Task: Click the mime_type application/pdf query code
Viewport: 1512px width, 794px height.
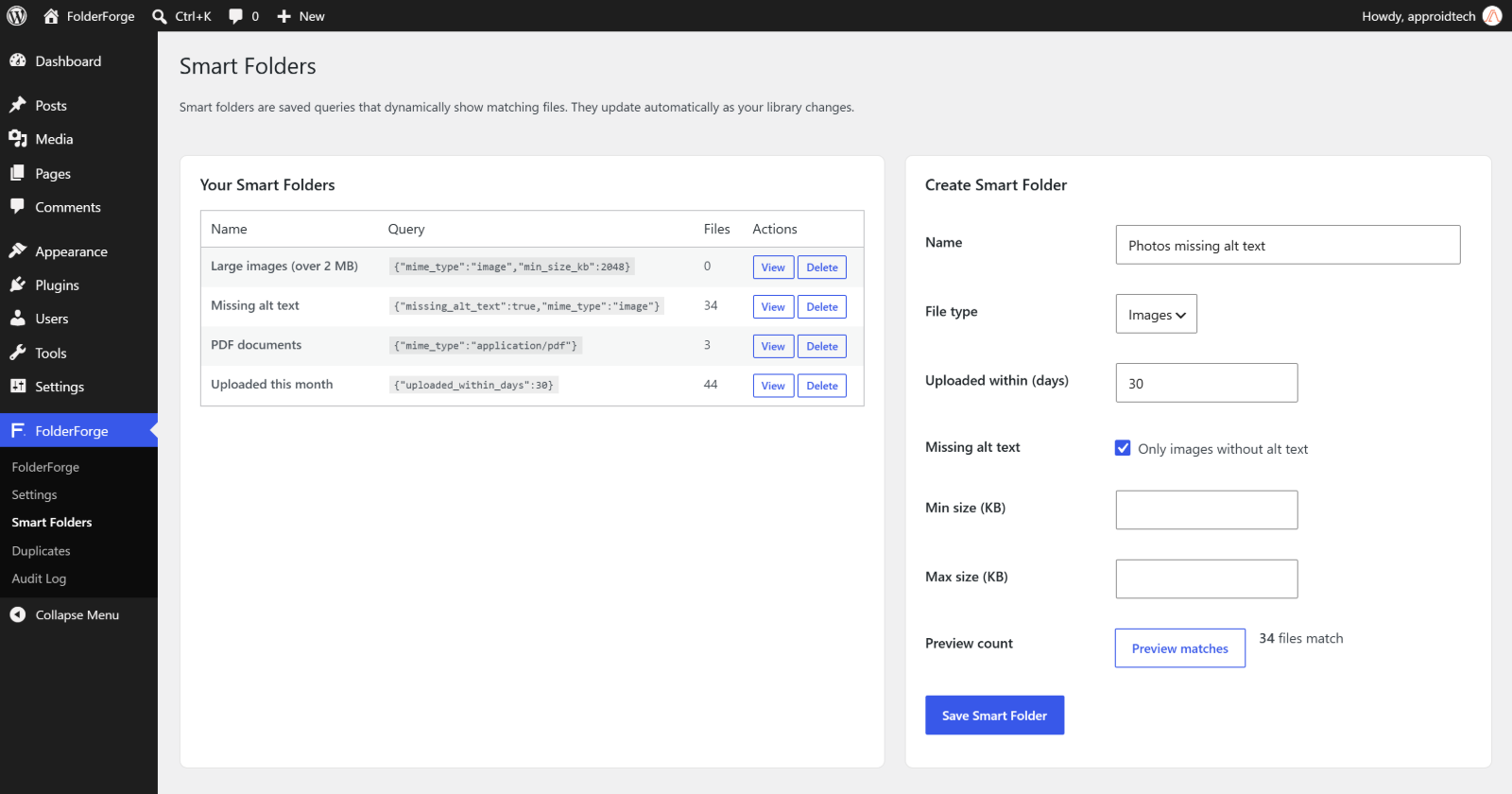Action: point(485,346)
